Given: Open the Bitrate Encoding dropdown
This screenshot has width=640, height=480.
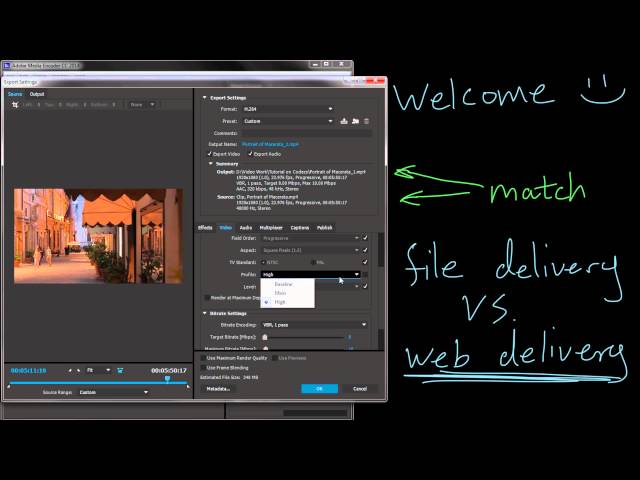Looking at the screenshot, I should [314, 325].
